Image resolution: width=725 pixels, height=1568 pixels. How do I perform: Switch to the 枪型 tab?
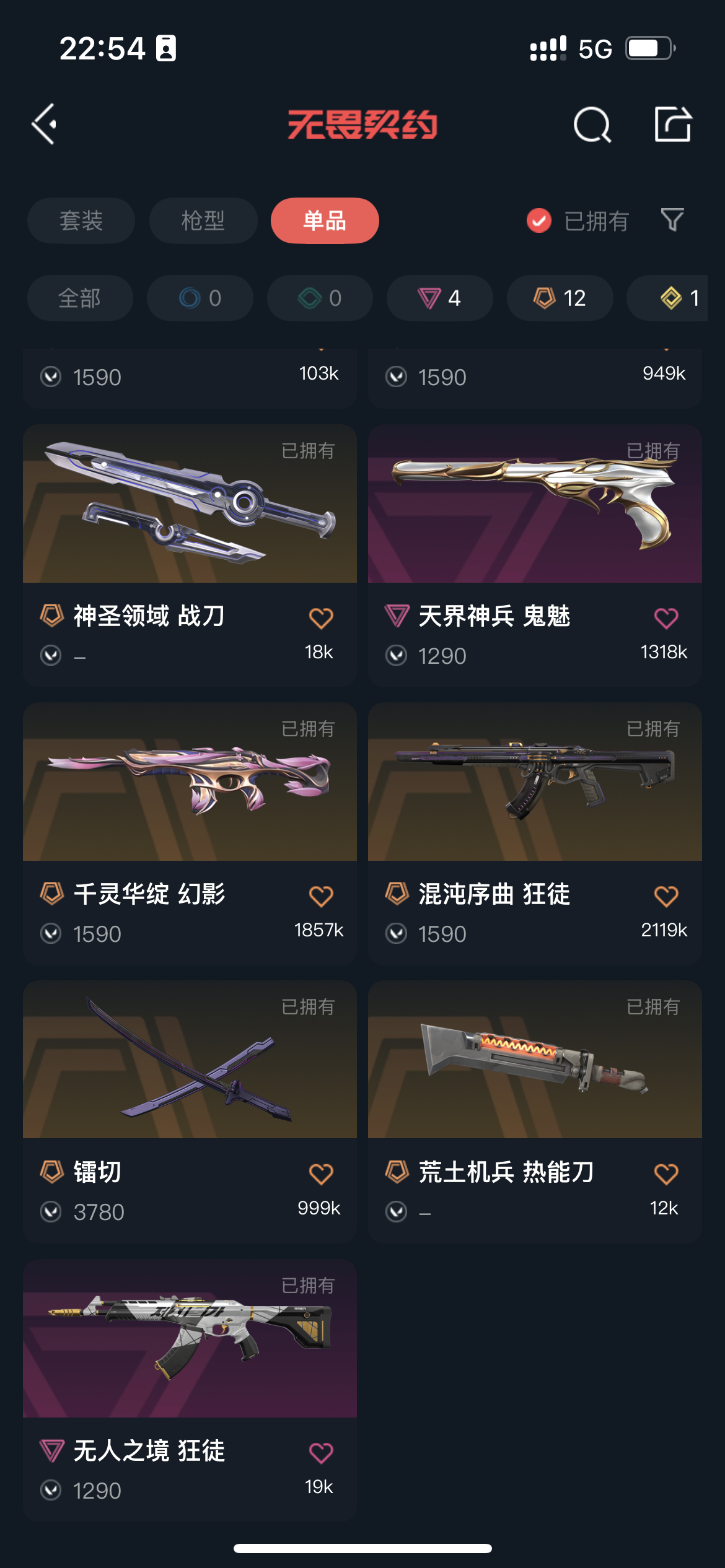[x=203, y=220]
